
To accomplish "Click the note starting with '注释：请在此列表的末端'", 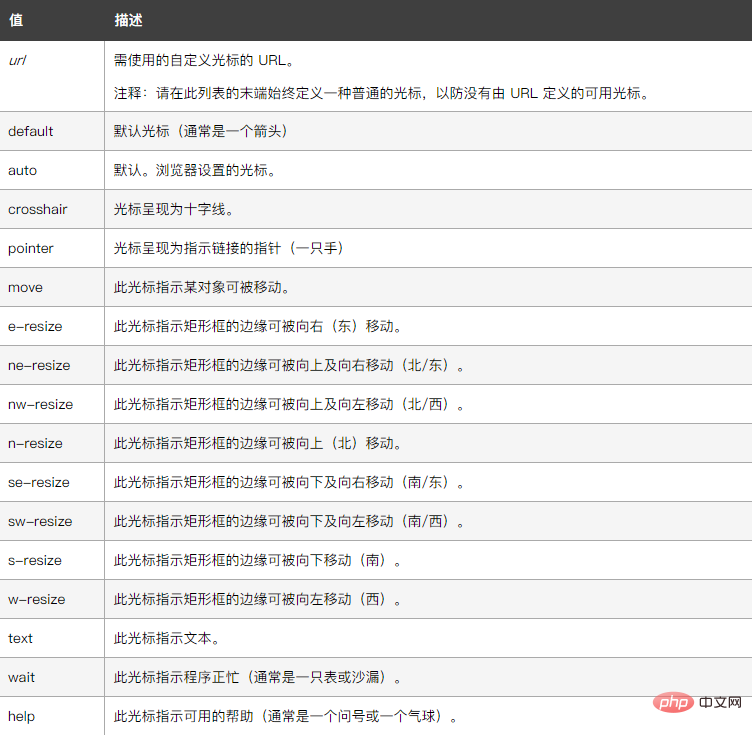I will click(x=382, y=93).
